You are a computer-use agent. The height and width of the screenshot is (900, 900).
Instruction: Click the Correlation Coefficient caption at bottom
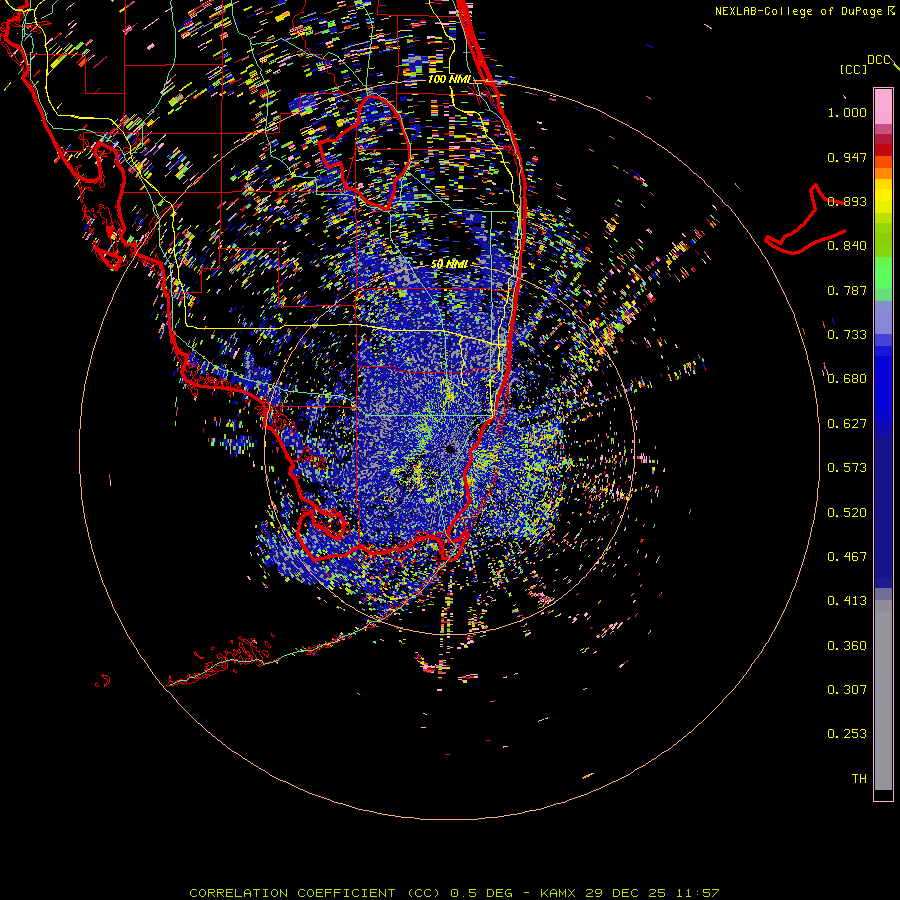(454, 893)
